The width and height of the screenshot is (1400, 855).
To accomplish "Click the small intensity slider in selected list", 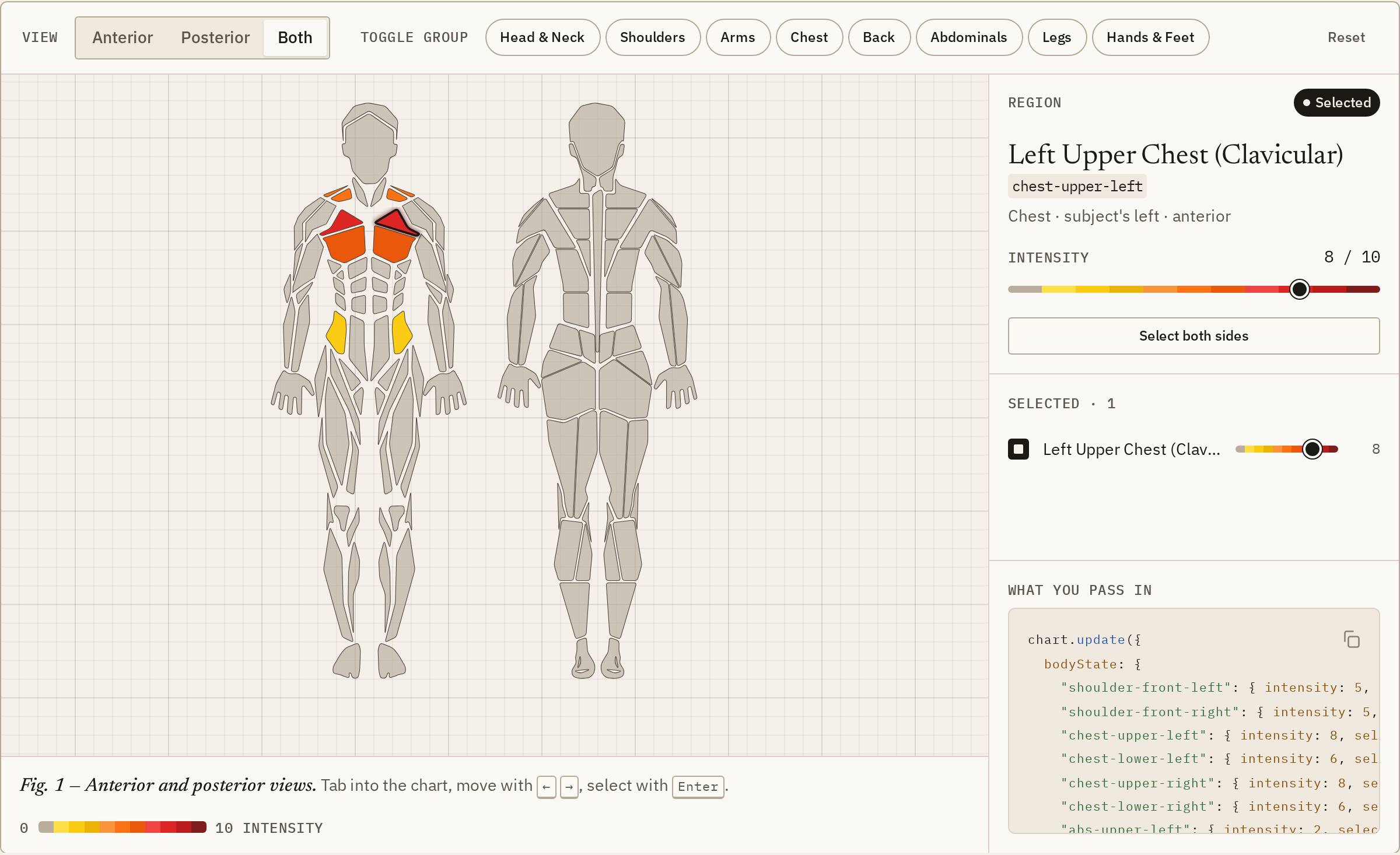I will (x=1287, y=449).
